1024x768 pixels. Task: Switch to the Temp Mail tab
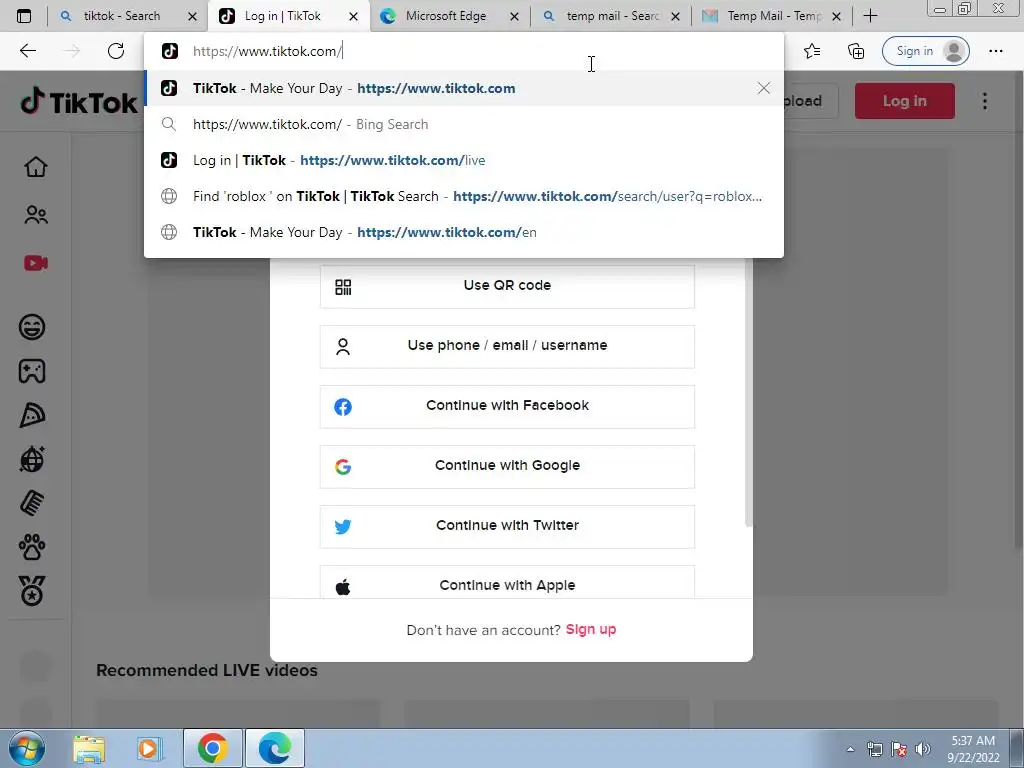pyautogui.click(x=773, y=16)
